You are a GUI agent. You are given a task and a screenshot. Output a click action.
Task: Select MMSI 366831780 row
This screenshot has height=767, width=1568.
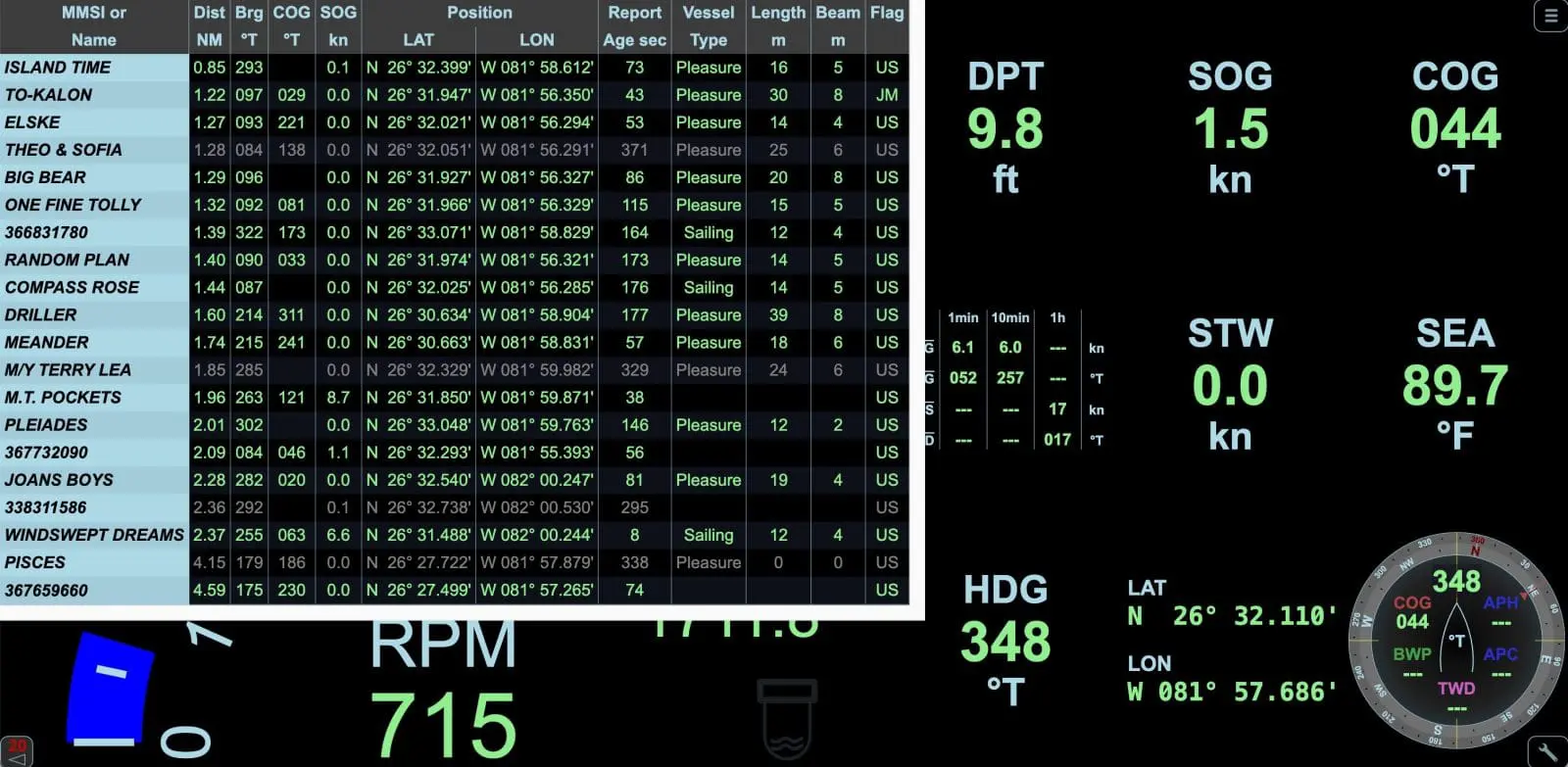point(454,232)
